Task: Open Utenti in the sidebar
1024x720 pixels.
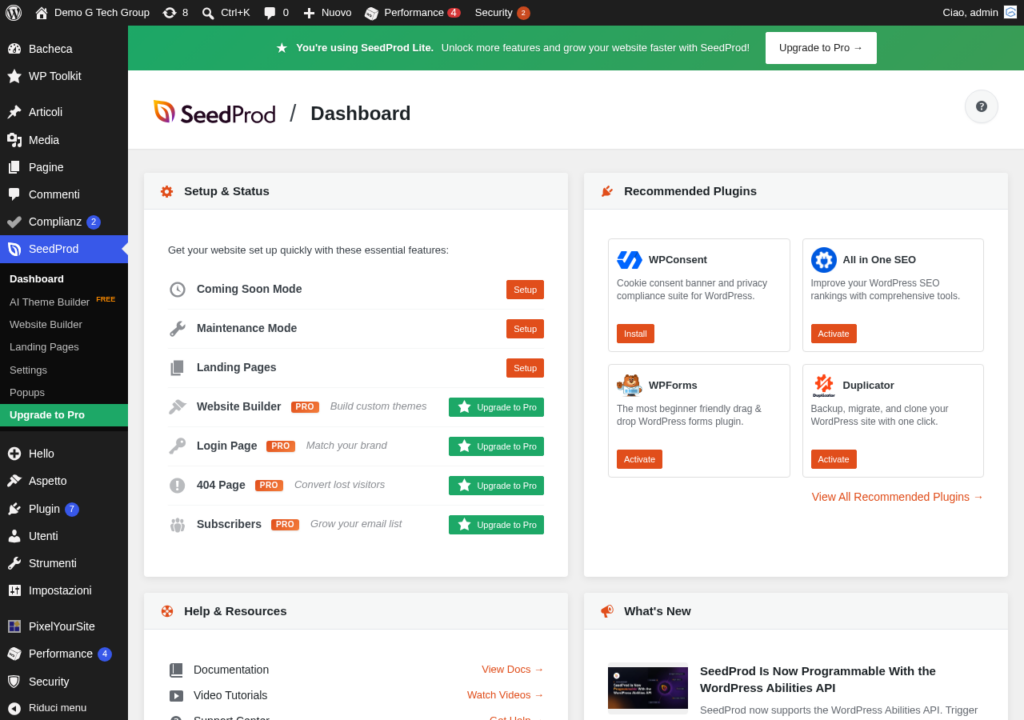Action: point(64,536)
